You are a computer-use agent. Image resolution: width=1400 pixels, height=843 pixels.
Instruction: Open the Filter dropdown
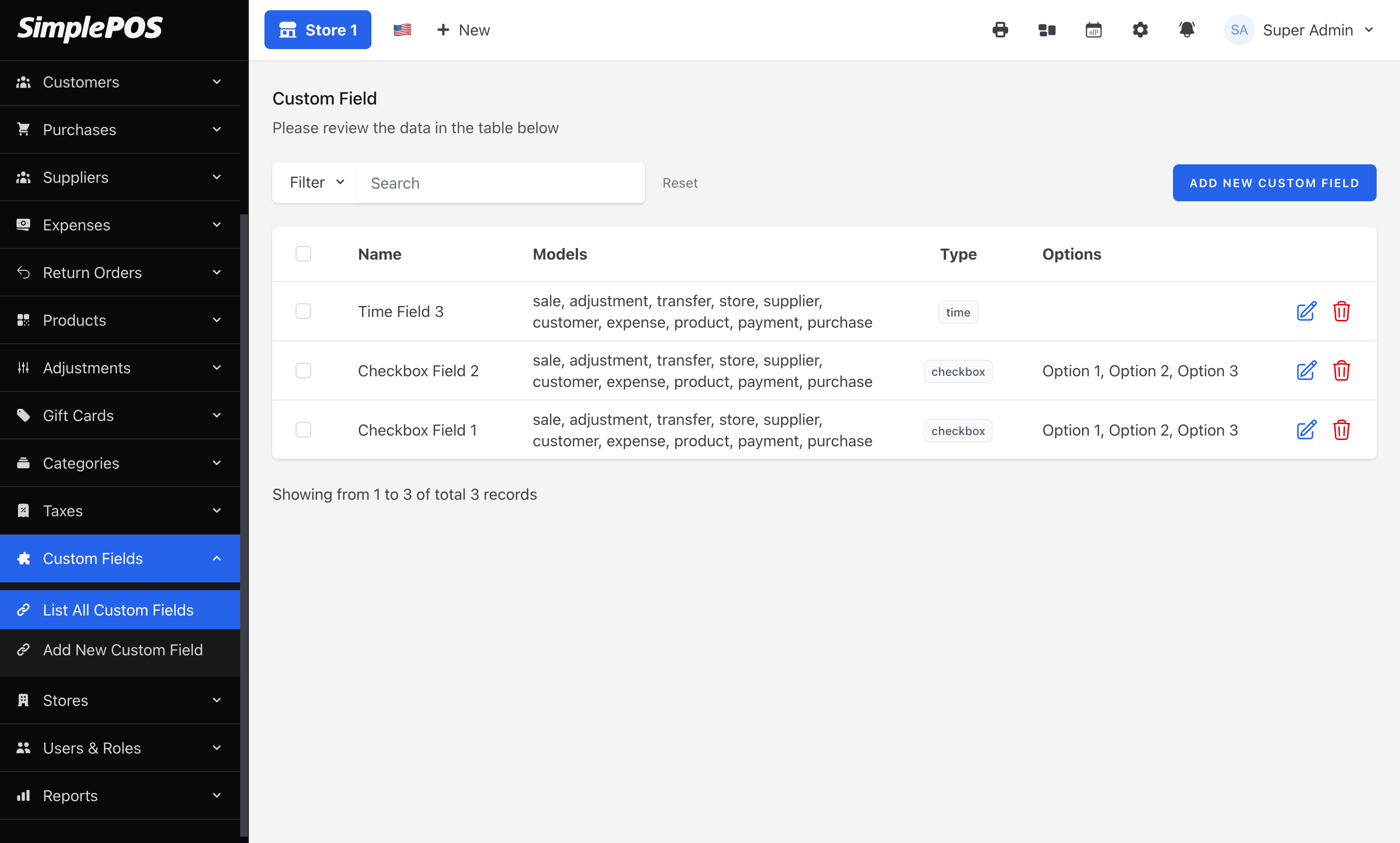pos(316,182)
